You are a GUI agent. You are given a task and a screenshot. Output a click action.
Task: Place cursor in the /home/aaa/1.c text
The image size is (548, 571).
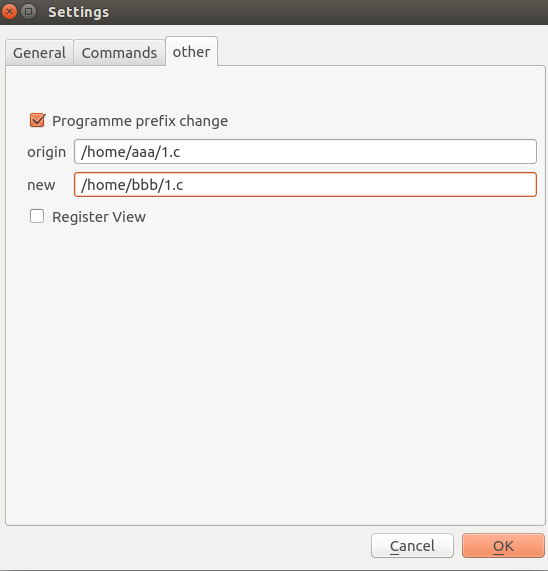(130, 152)
